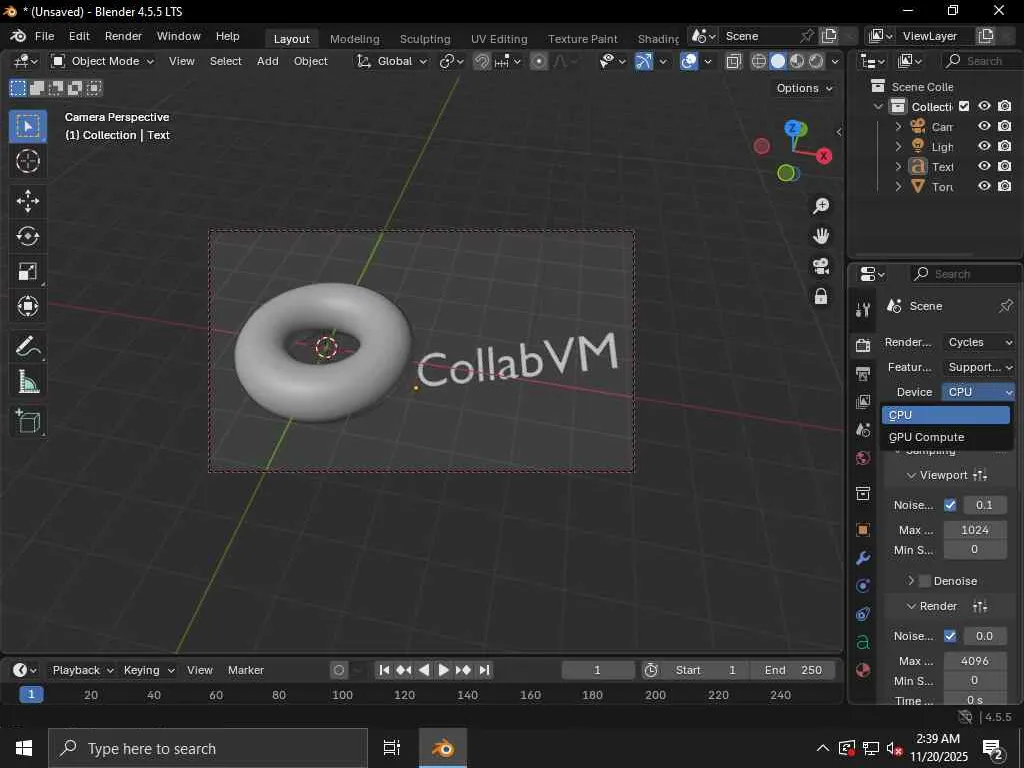Jump to the timeline end frame
Screen dimensions: 1024x768
click(x=484, y=670)
